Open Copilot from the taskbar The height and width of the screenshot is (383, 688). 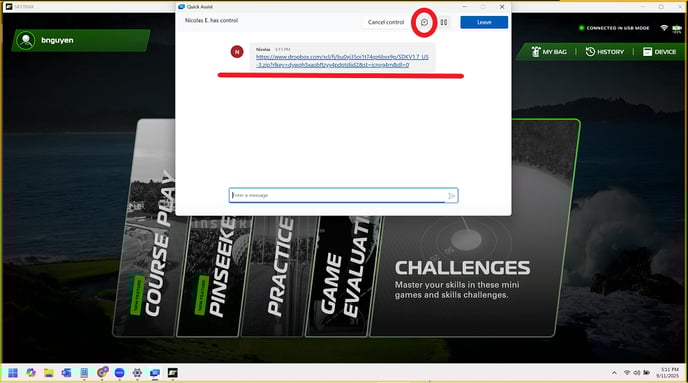pos(31,373)
